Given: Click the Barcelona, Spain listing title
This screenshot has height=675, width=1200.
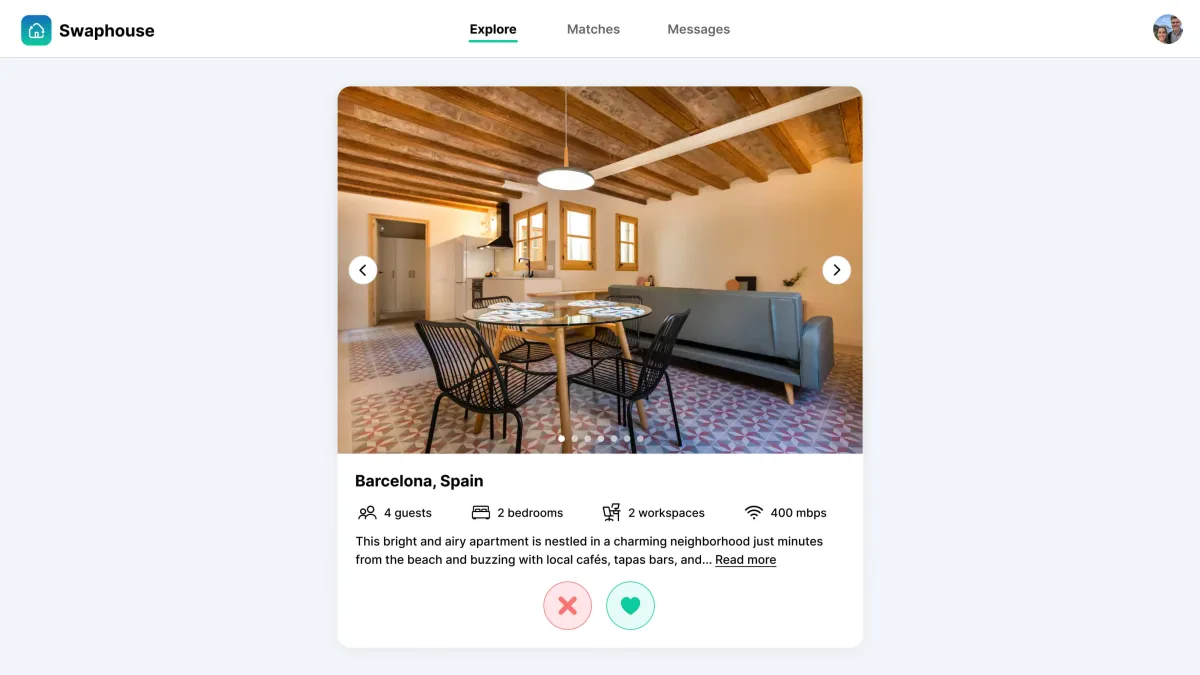Looking at the screenshot, I should [419, 481].
